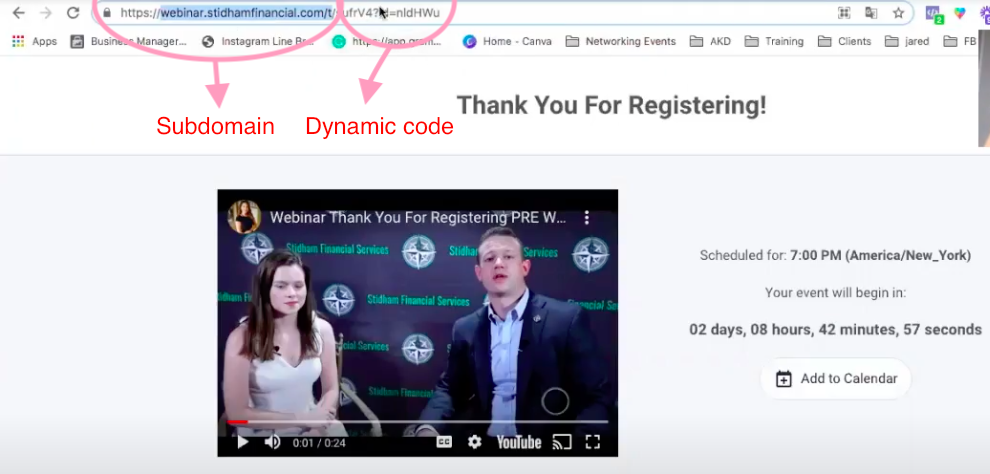Bookmark this page with the star icon
Image resolution: width=990 pixels, height=474 pixels.
[x=898, y=13]
